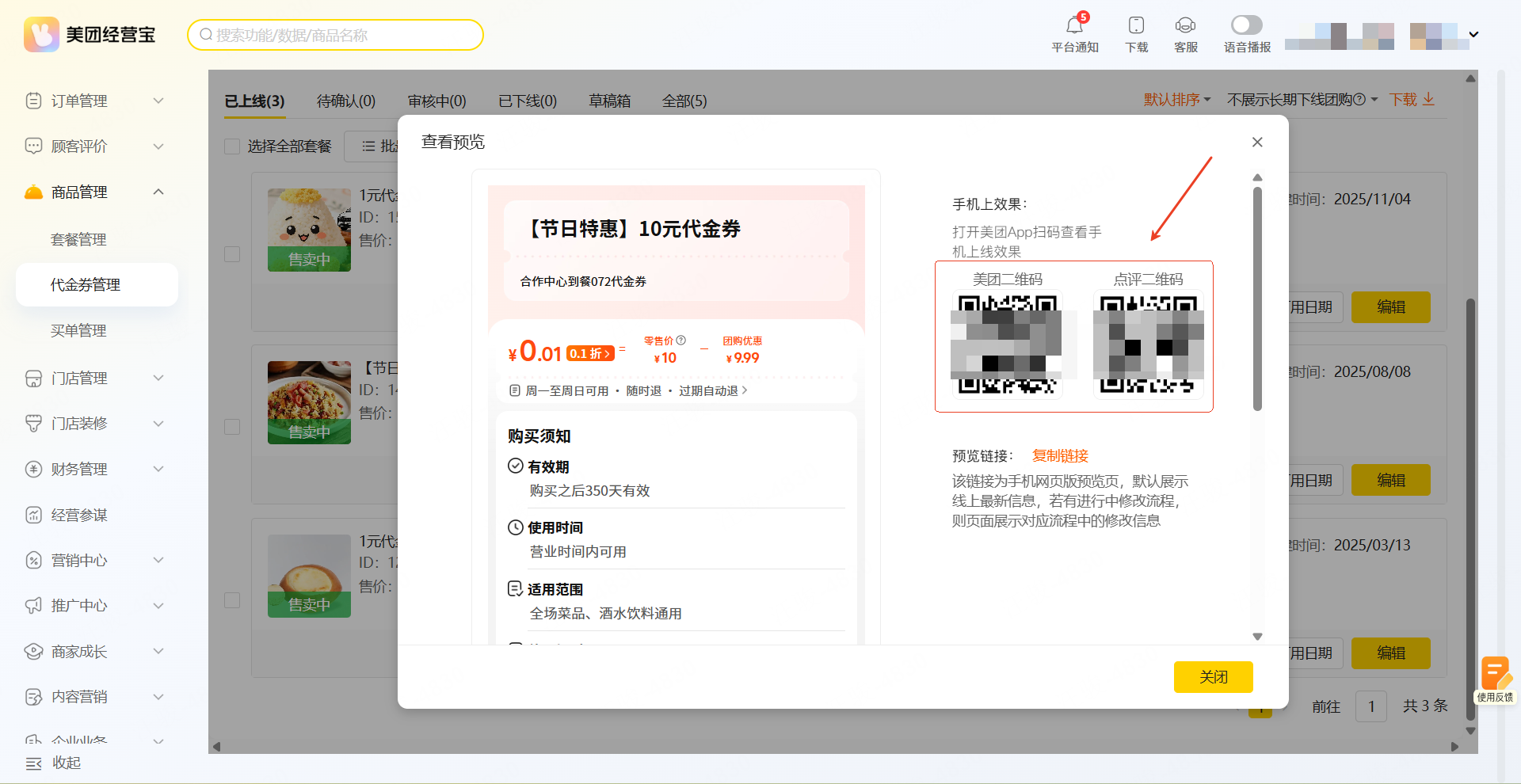Click the 使用时间 clock icon
The height and width of the screenshot is (784, 1521).
coord(515,527)
